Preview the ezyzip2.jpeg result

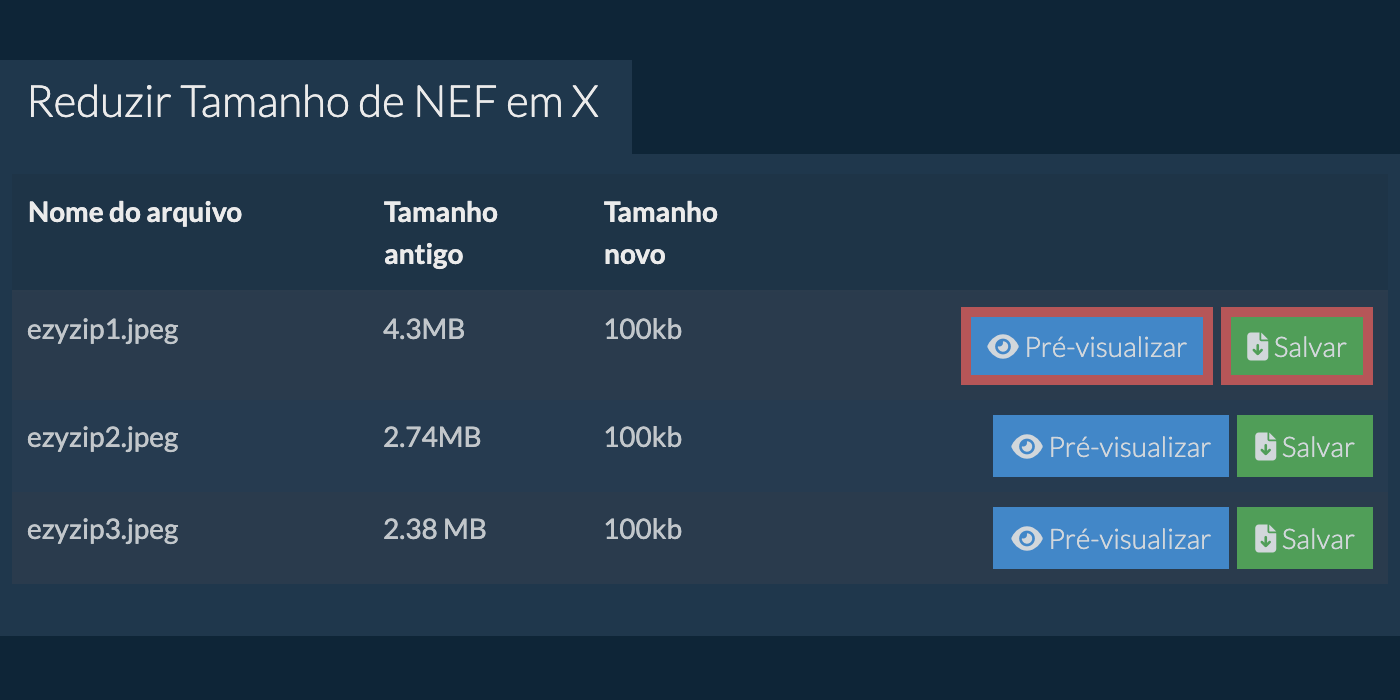pyautogui.click(x=1110, y=446)
